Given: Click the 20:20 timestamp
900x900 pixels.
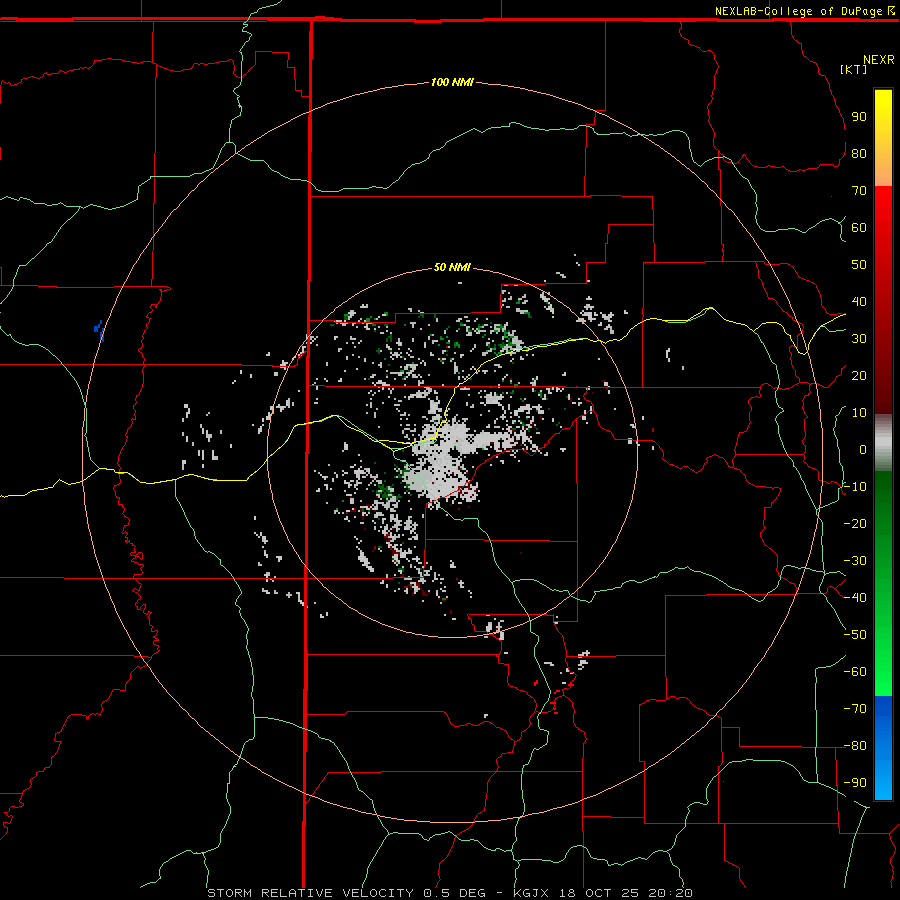Looking at the screenshot, I should pyautogui.click(x=670, y=893).
